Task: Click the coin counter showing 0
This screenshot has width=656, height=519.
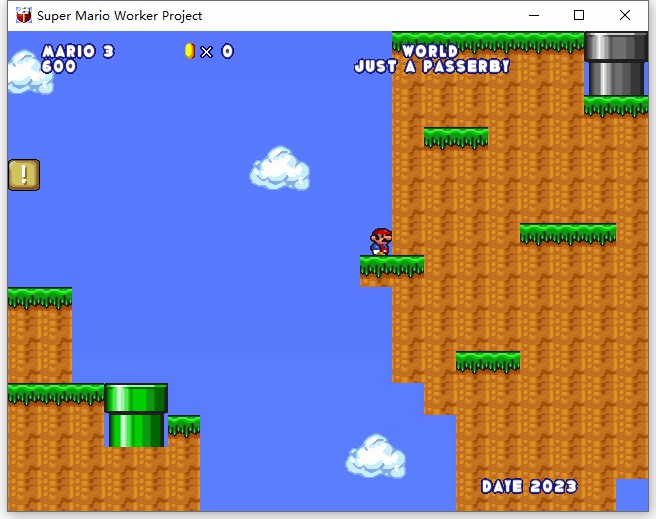Action: (227, 51)
